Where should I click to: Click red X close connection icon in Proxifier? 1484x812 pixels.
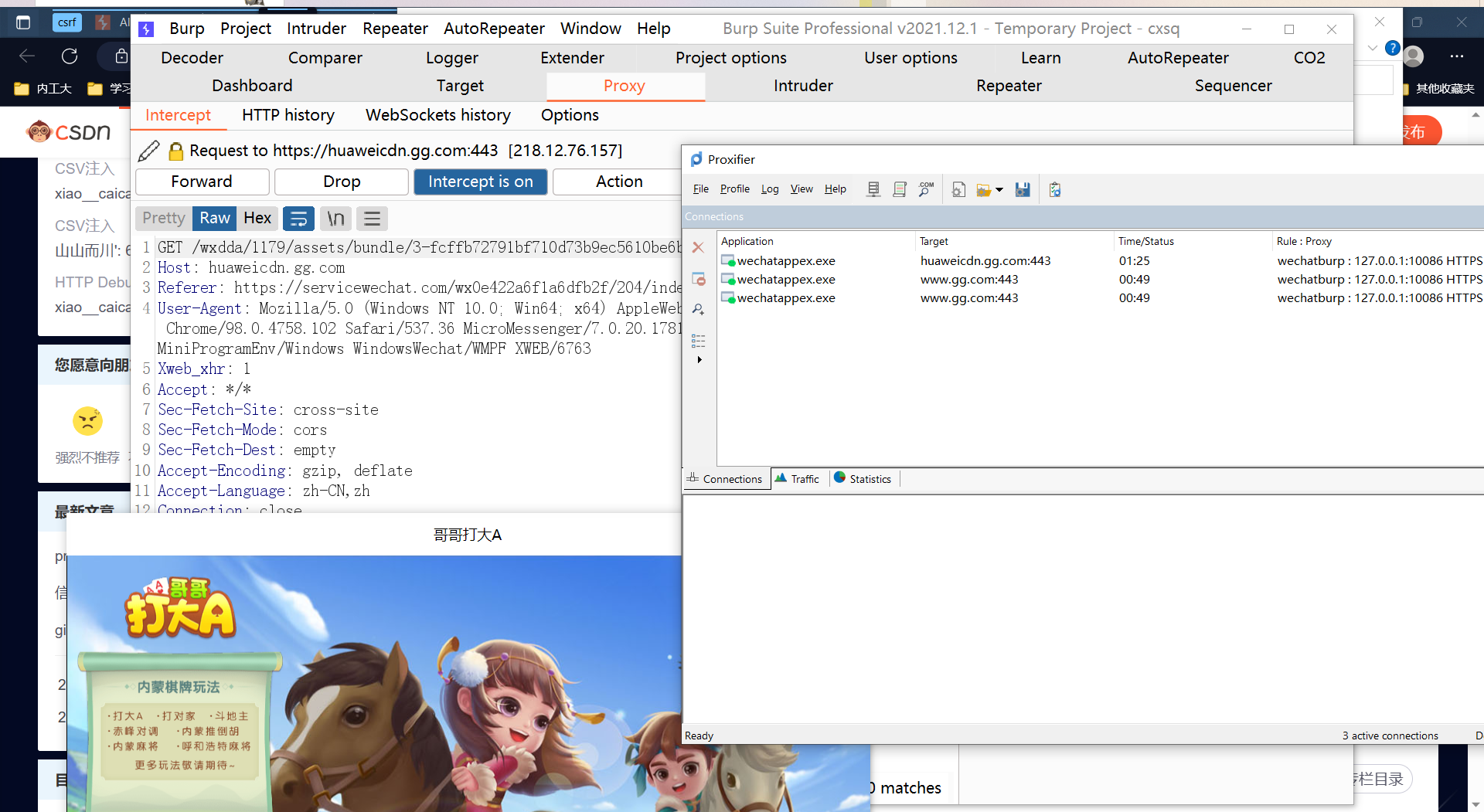tap(698, 247)
